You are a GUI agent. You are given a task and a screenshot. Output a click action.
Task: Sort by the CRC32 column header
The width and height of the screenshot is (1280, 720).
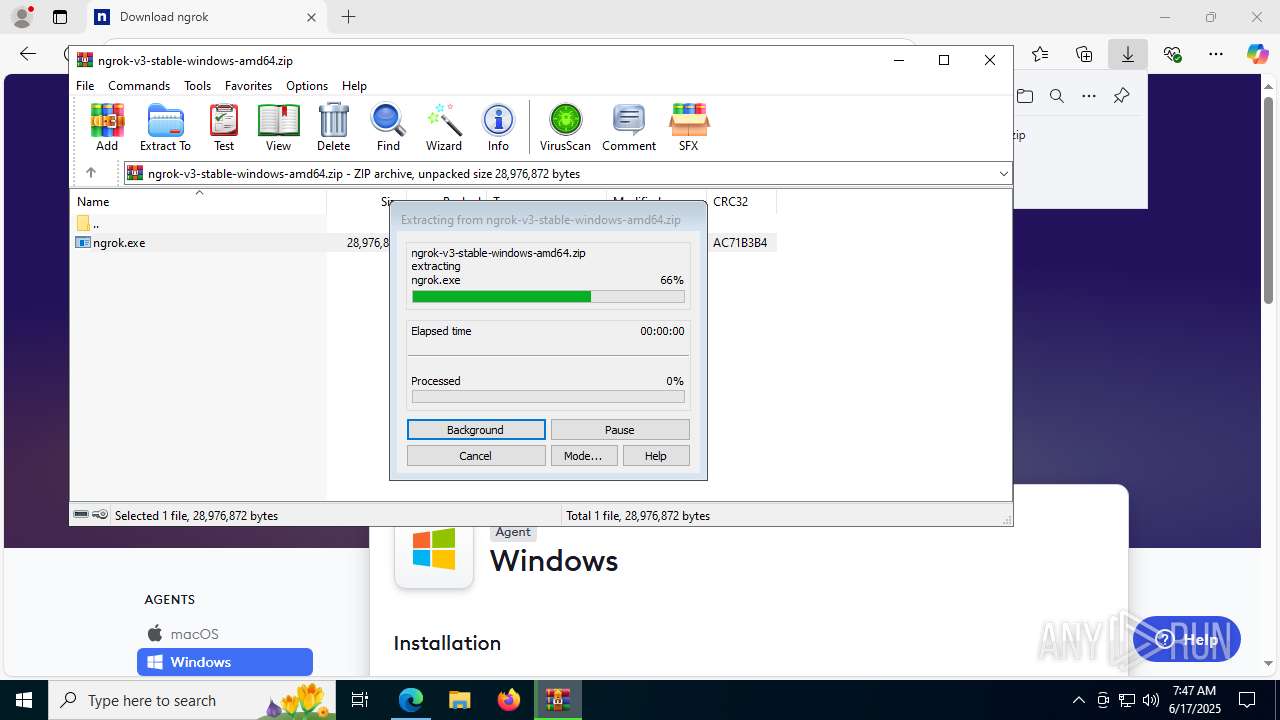pyautogui.click(x=741, y=201)
